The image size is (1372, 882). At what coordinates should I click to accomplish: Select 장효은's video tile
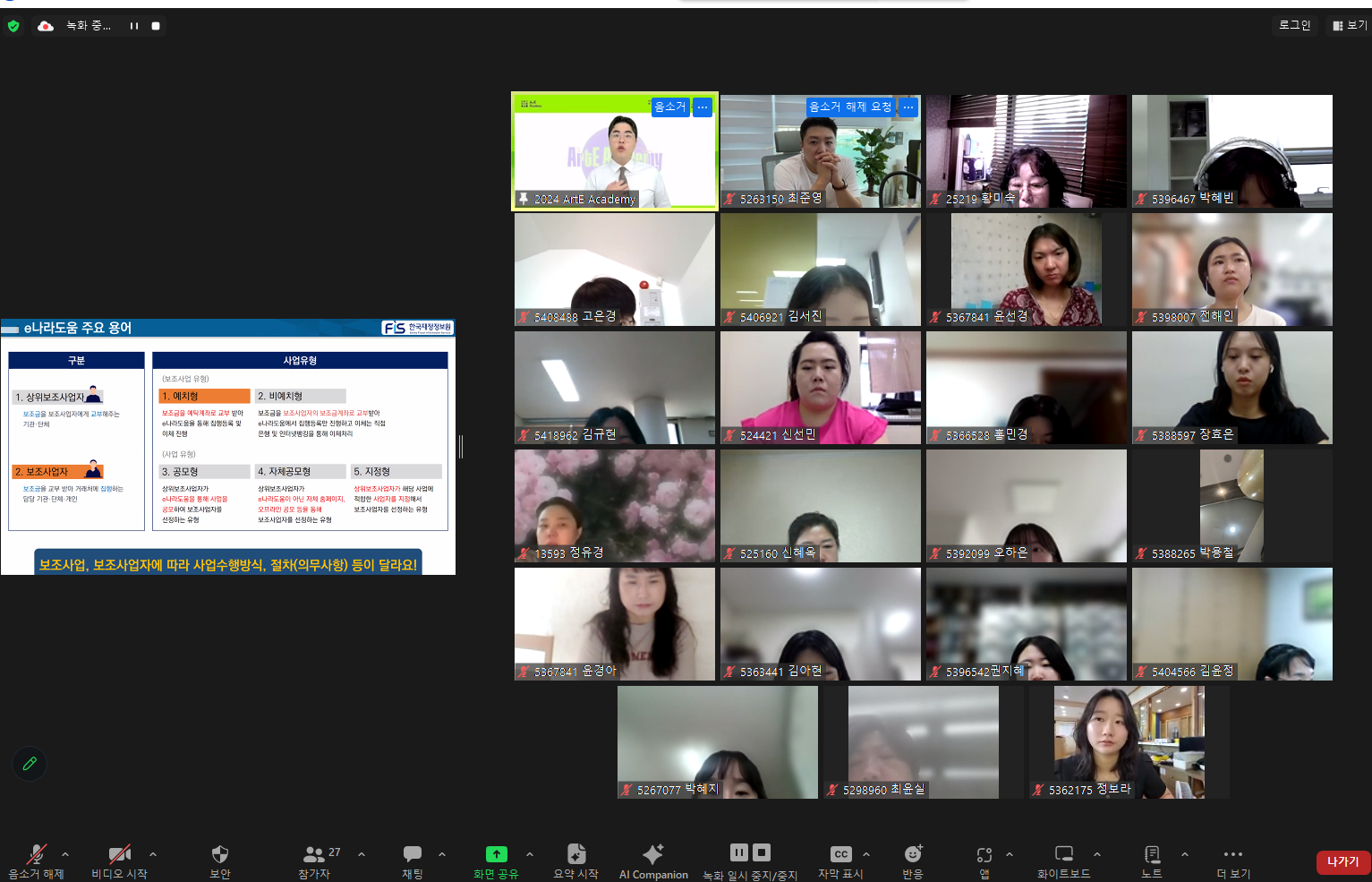[x=1232, y=388]
